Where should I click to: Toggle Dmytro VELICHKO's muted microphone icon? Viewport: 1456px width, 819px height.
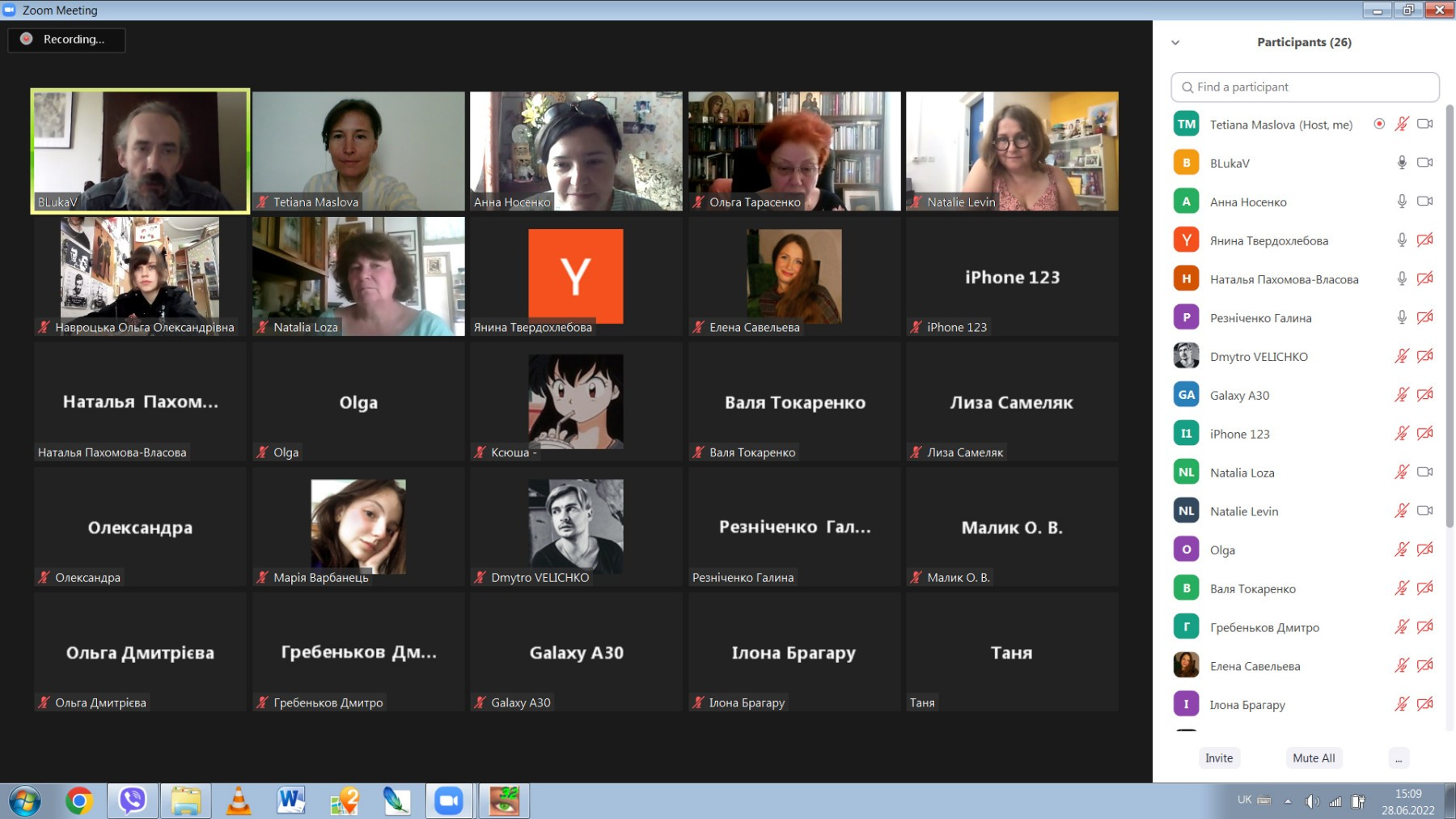click(x=1402, y=356)
